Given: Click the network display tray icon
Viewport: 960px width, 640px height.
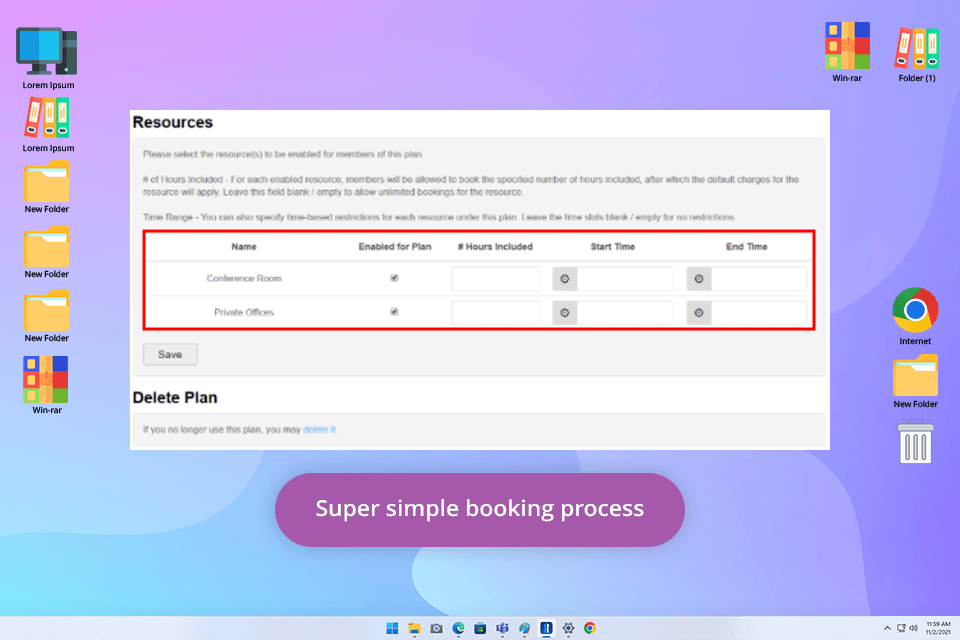Looking at the screenshot, I should 901,628.
